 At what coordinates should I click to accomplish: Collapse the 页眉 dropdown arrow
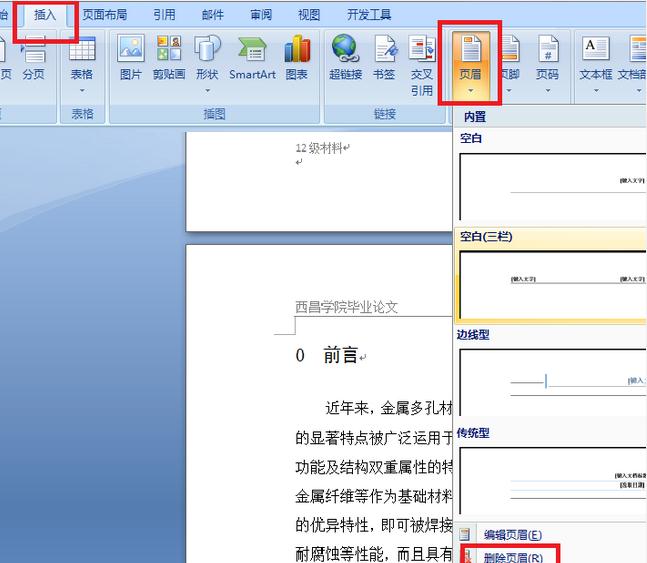pos(470,90)
